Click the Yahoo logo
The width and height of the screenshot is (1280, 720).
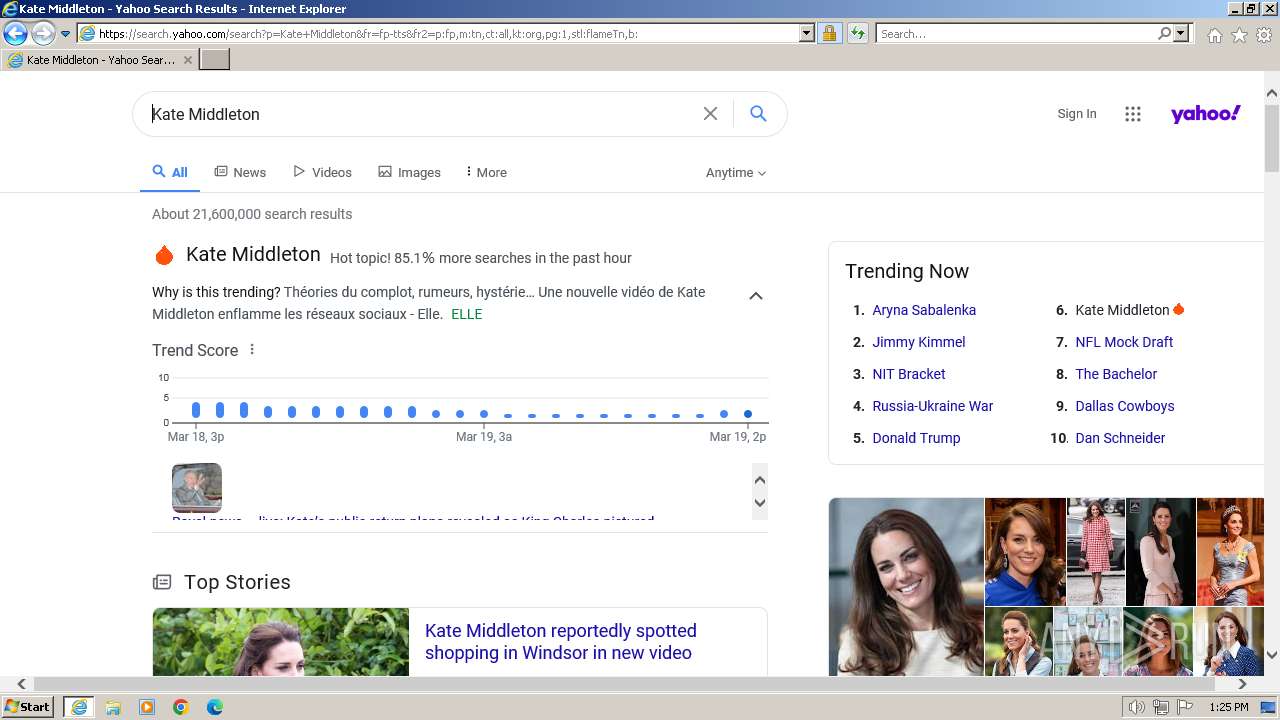point(1206,114)
